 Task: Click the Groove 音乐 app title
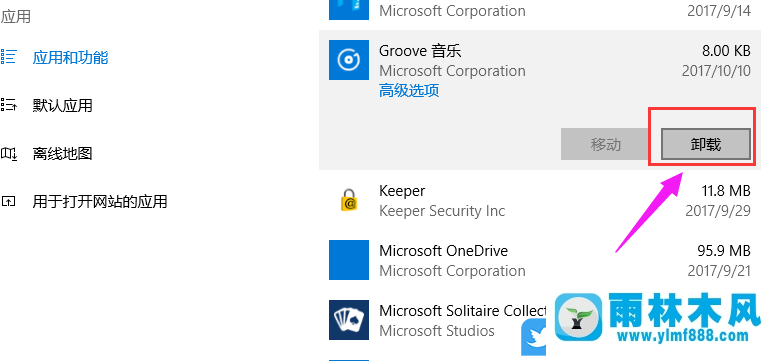pos(420,51)
